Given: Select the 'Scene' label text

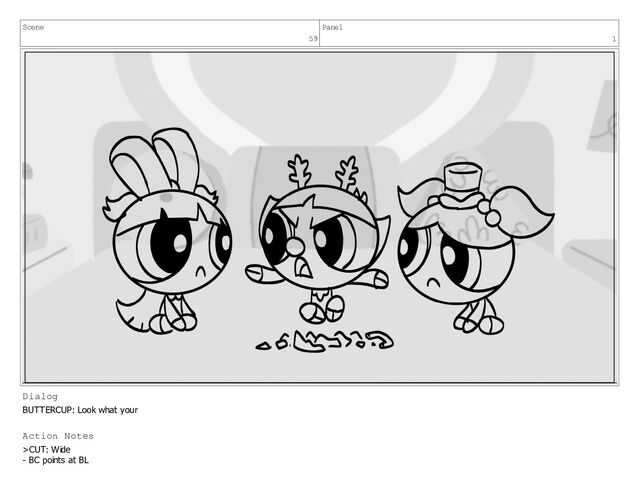Looking at the screenshot, I should pos(33,27).
